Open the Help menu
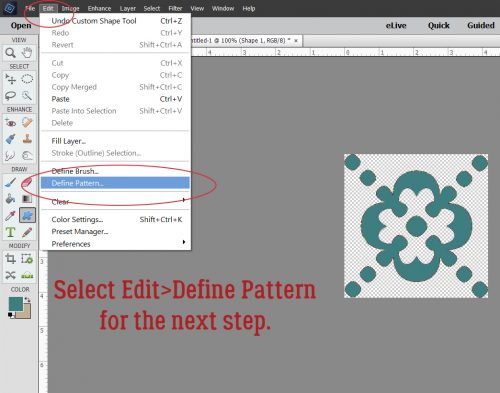The height and width of the screenshot is (393, 500). (x=249, y=8)
